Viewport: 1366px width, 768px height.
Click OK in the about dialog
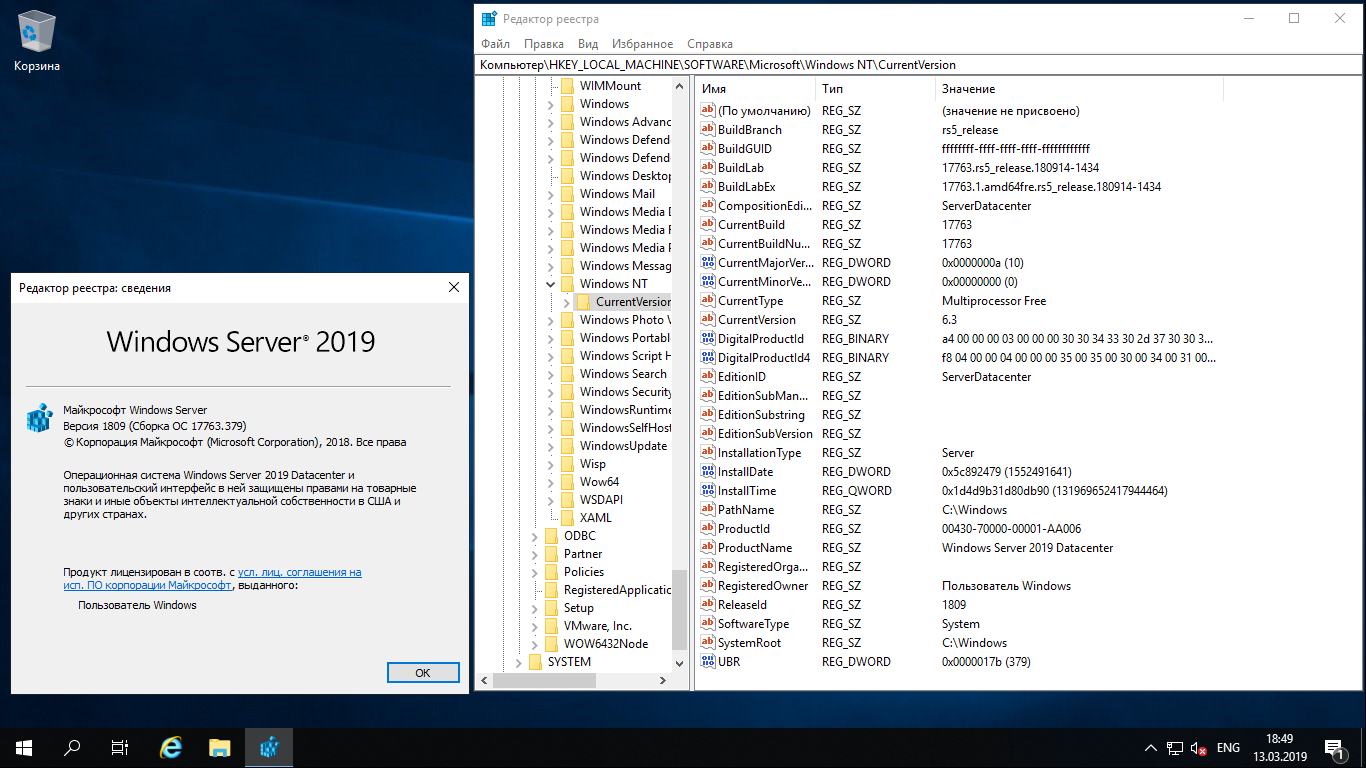pos(423,673)
